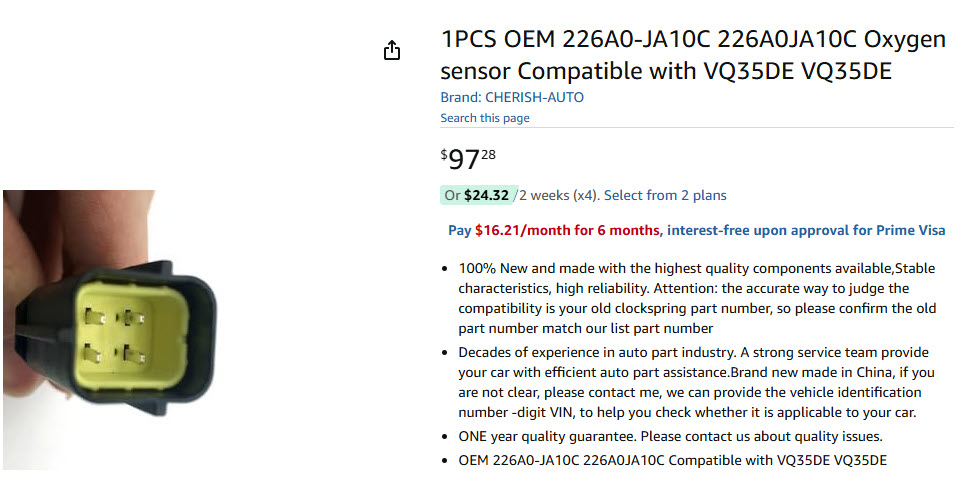Click the Search this page link
The width and height of the screenshot is (964, 478).
[x=484, y=118]
